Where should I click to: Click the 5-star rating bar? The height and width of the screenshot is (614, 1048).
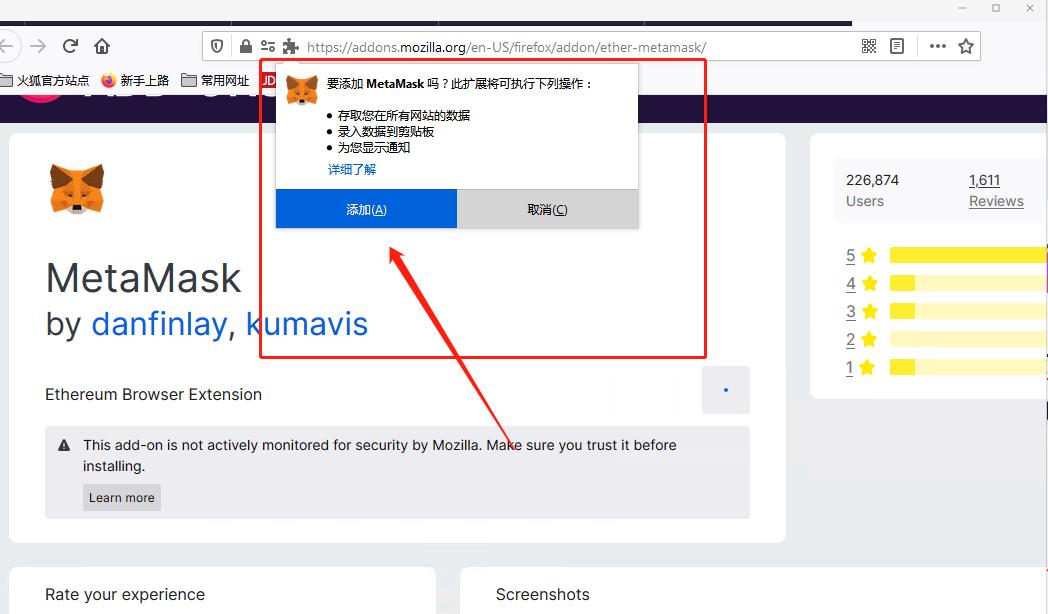pyautogui.click(x=968, y=255)
